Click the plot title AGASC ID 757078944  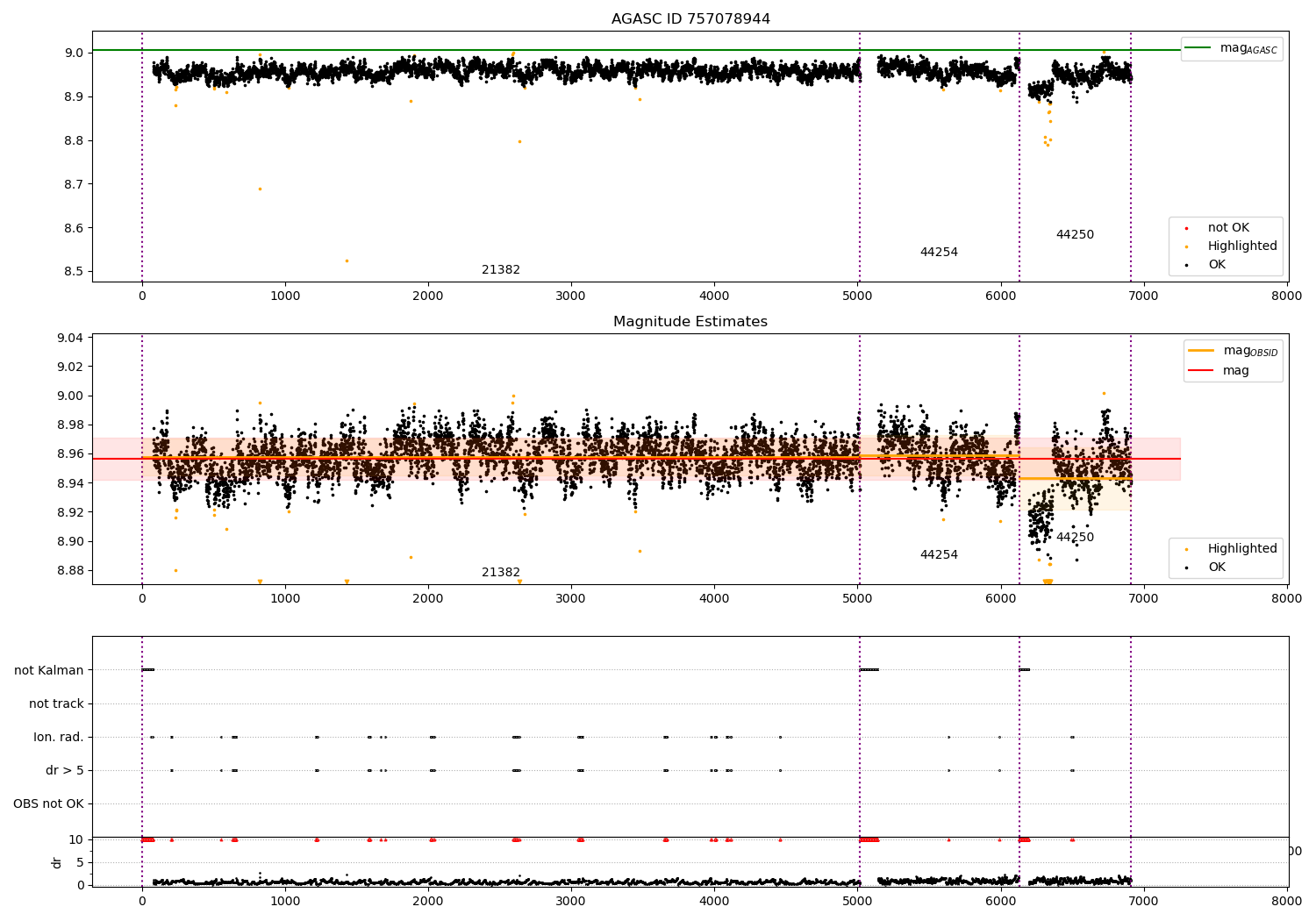click(690, 19)
